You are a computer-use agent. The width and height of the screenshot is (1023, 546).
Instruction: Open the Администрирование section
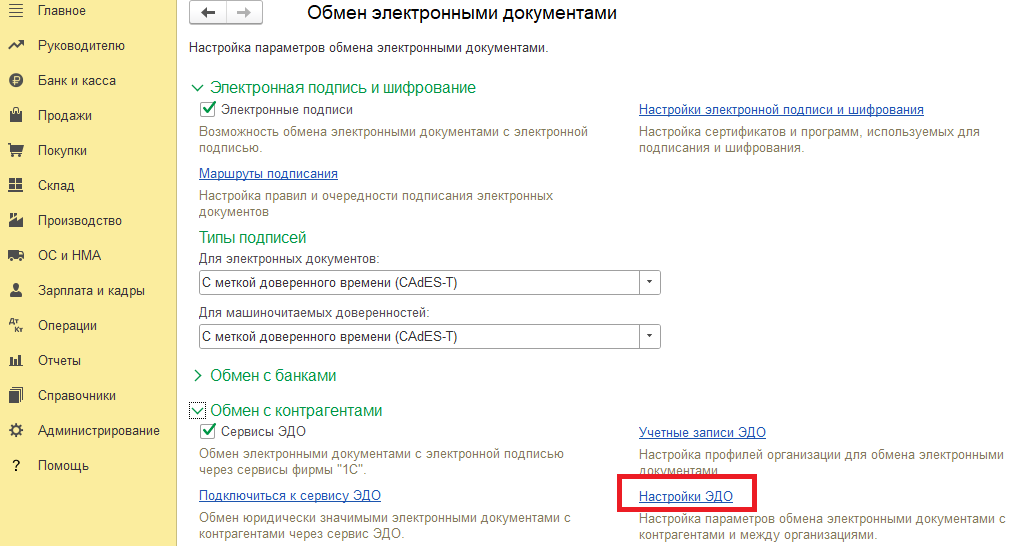99,431
